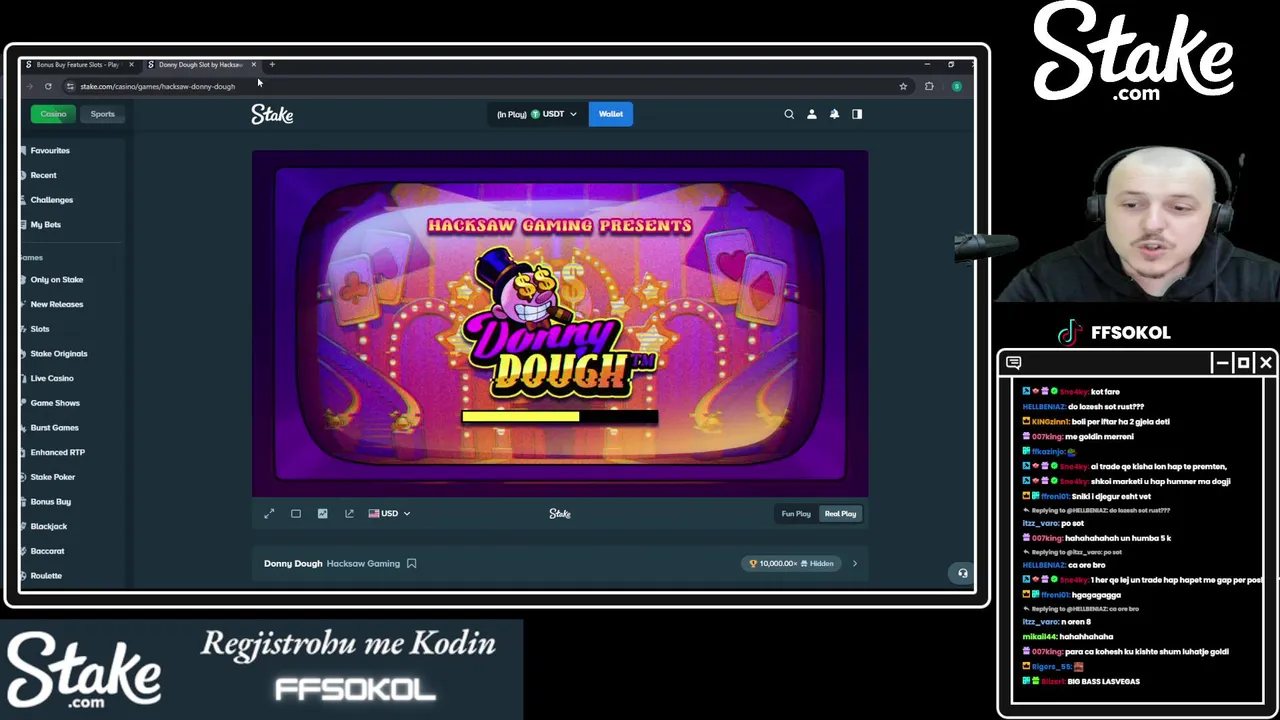Reload the browser page
Image resolution: width=1280 pixels, height=720 pixels.
tap(48, 86)
